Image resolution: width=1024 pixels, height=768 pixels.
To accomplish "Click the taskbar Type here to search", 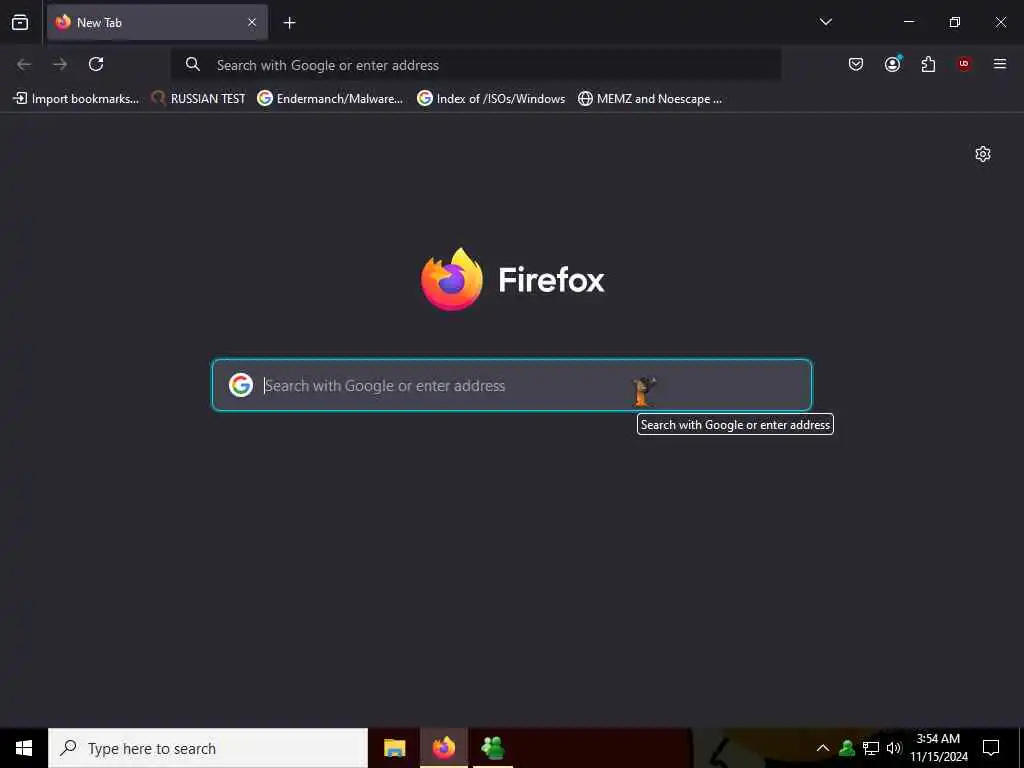I will click(208, 748).
